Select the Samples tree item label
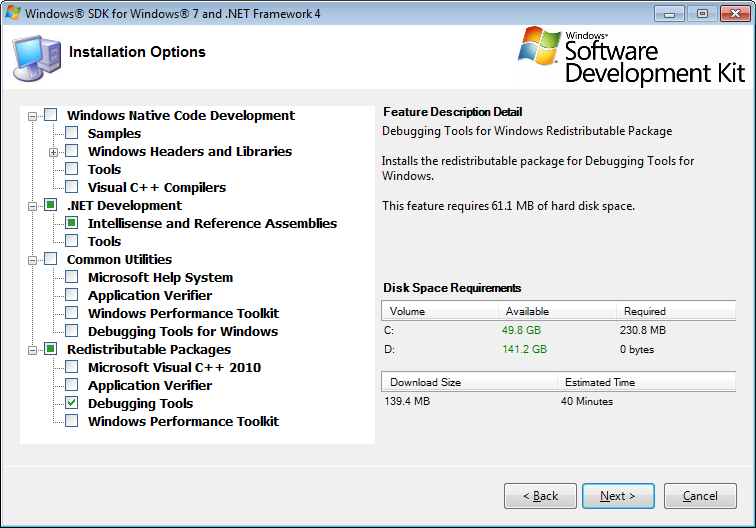Viewport: 756px width, 528px height. 114,133
